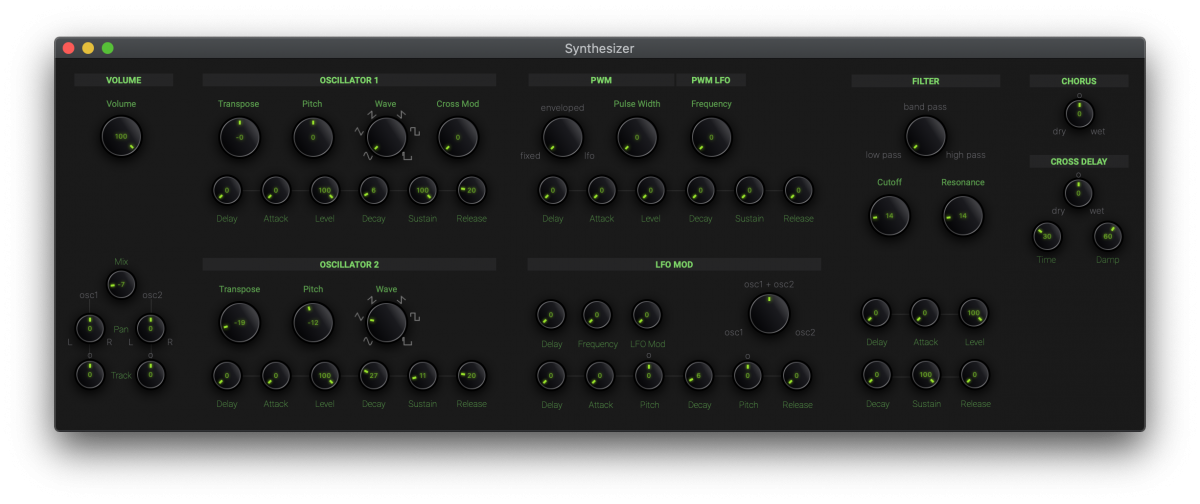
Task: Adjust the Oscillator 2 Level knob
Action: coord(325,376)
